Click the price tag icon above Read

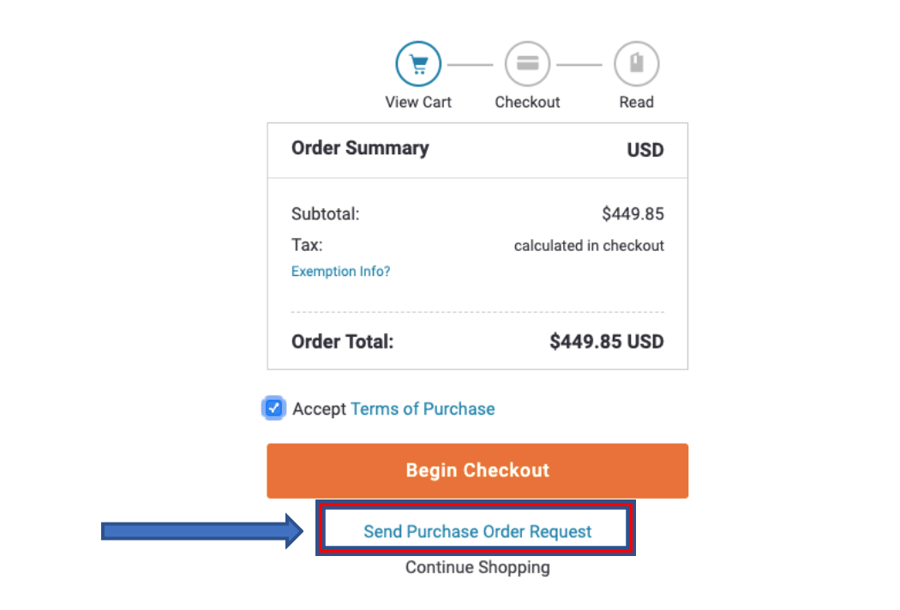click(636, 62)
